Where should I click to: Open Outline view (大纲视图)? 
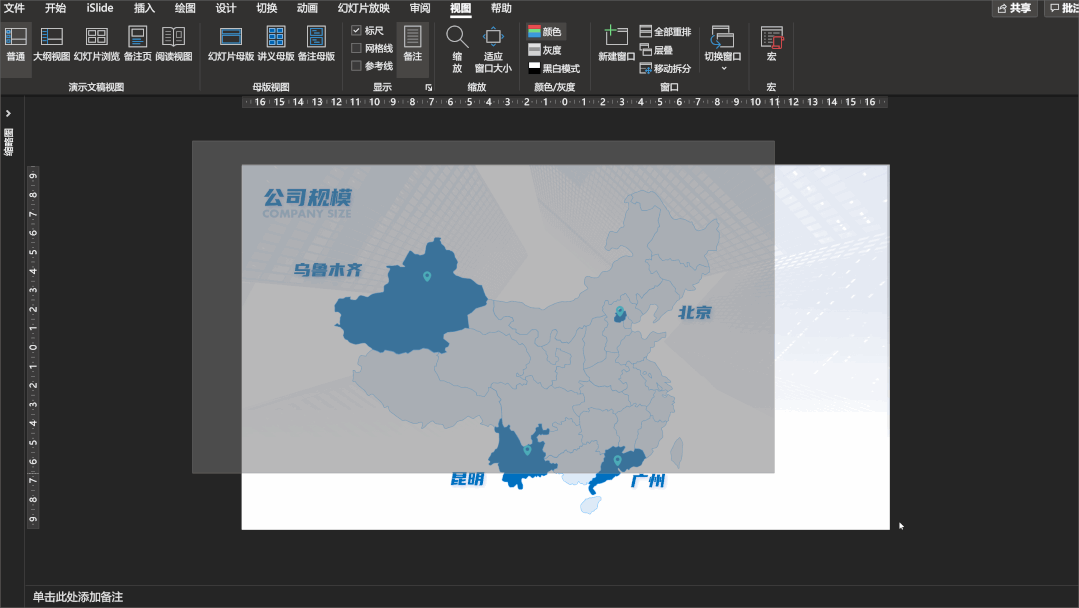point(52,45)
